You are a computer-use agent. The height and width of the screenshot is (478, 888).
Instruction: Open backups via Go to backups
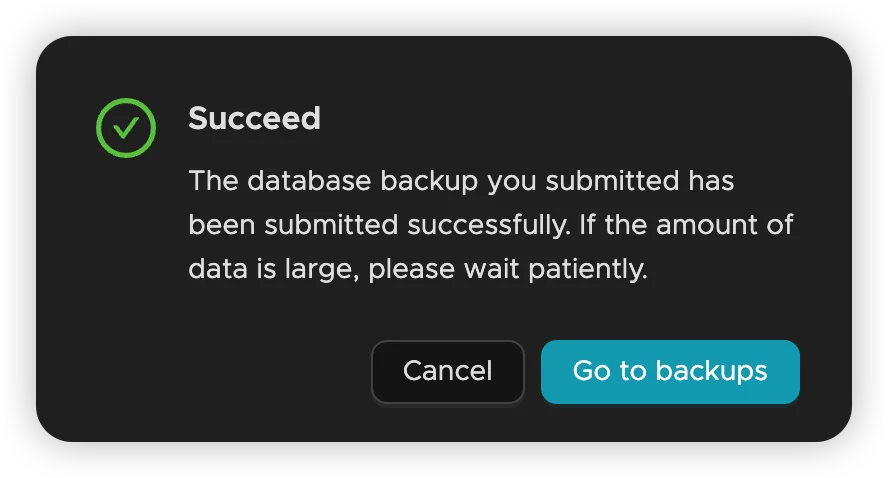670,371
